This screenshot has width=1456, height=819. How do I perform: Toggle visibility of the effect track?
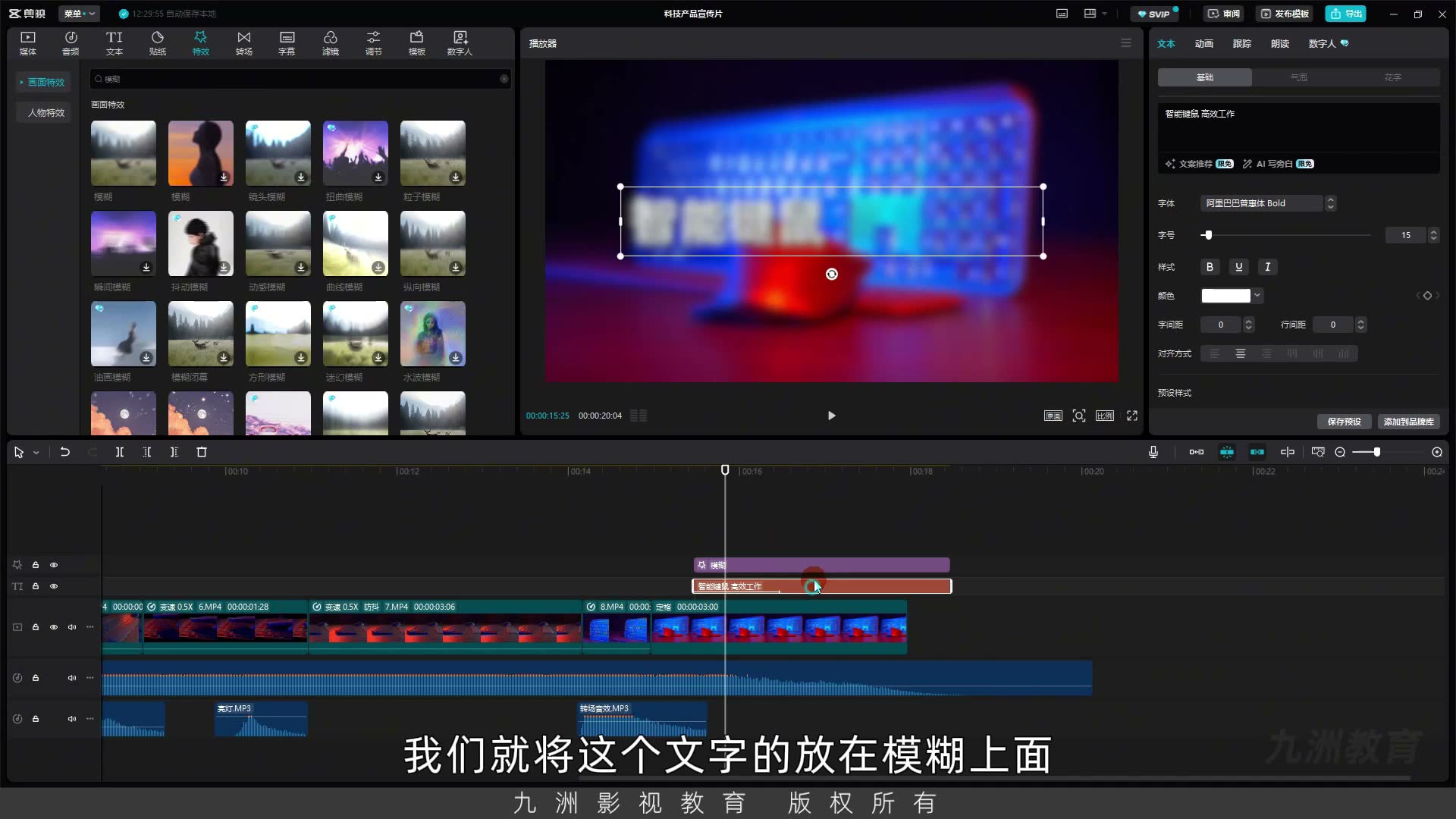pyautogui.click(x=54, y=565)
